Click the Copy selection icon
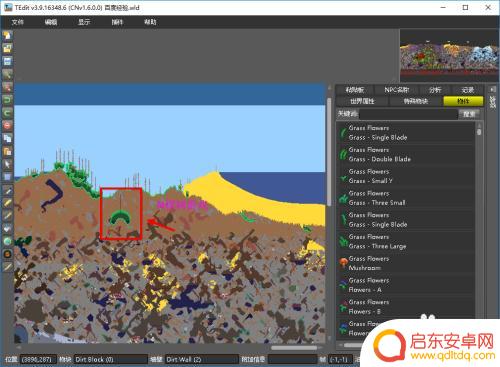The width and height of the screenshot is (500, 367). 7,138
